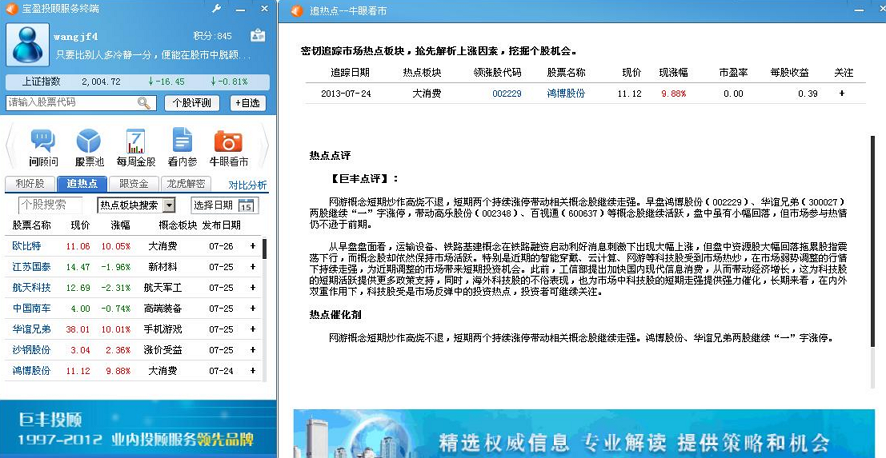Image resolution: width=886 pixels, height=458 pixels.
Task: Click stock code link 002229
Action: pyautogui.click(x=507, y=94)
